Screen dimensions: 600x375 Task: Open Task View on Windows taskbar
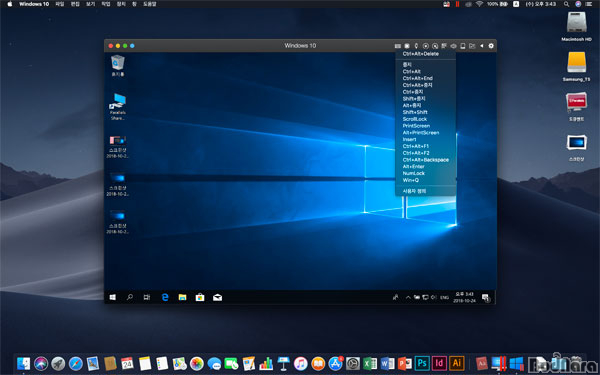coord(147,297)
